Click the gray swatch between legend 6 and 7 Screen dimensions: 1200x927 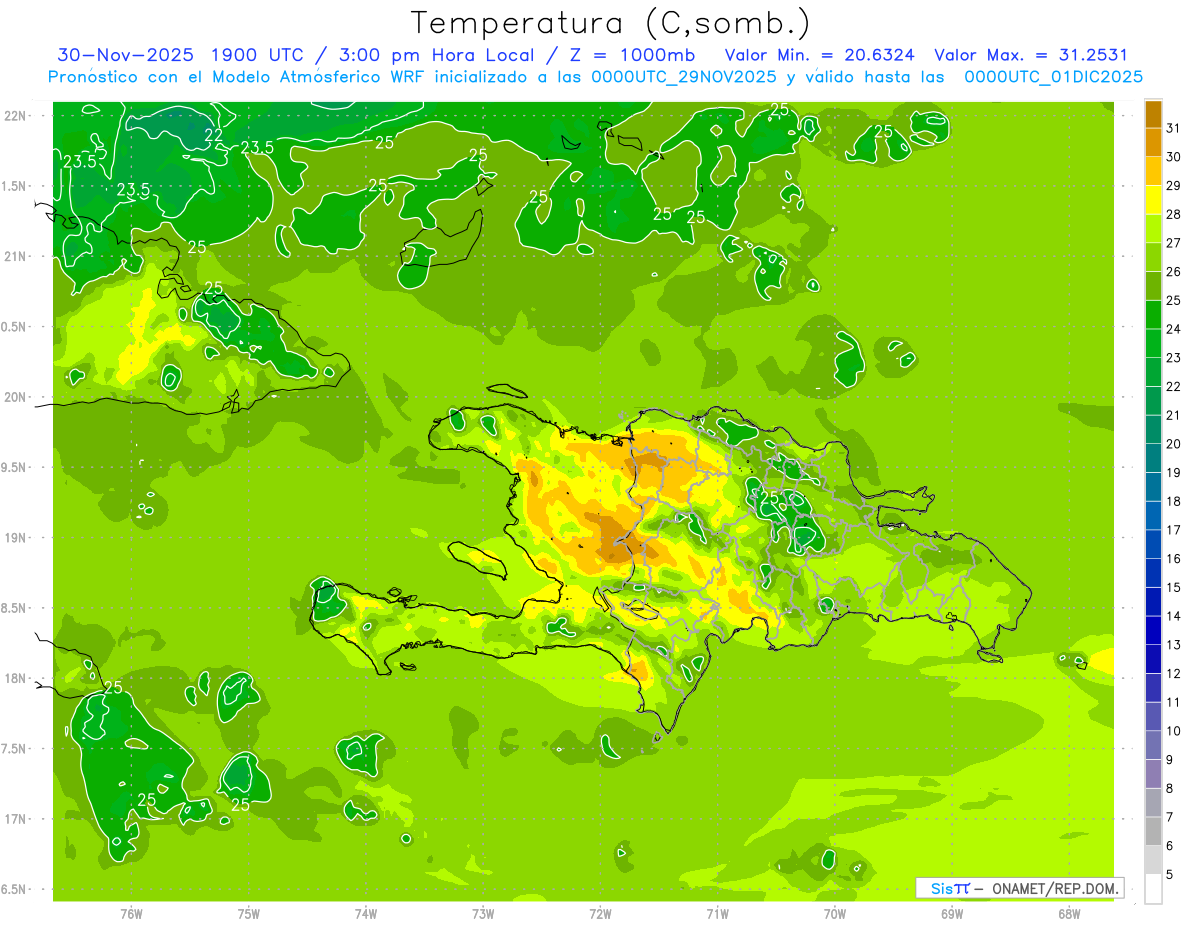(x=1153, y=831)
